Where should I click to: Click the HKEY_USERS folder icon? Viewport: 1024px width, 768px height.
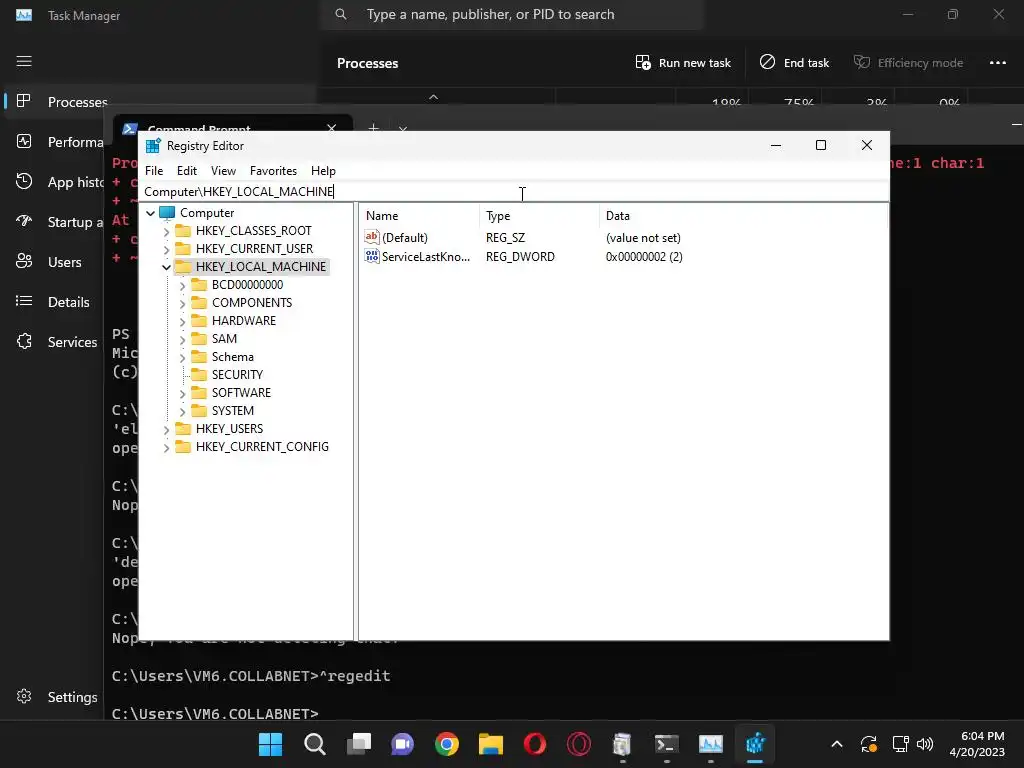point(183,428)
